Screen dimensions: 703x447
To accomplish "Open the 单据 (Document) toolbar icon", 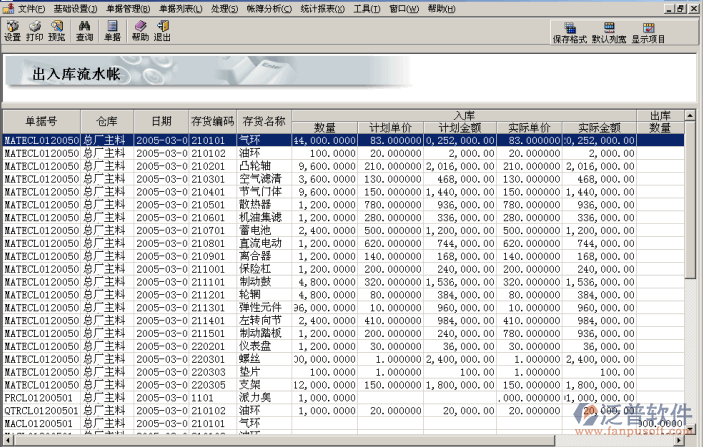I will (x=113, y=30).
